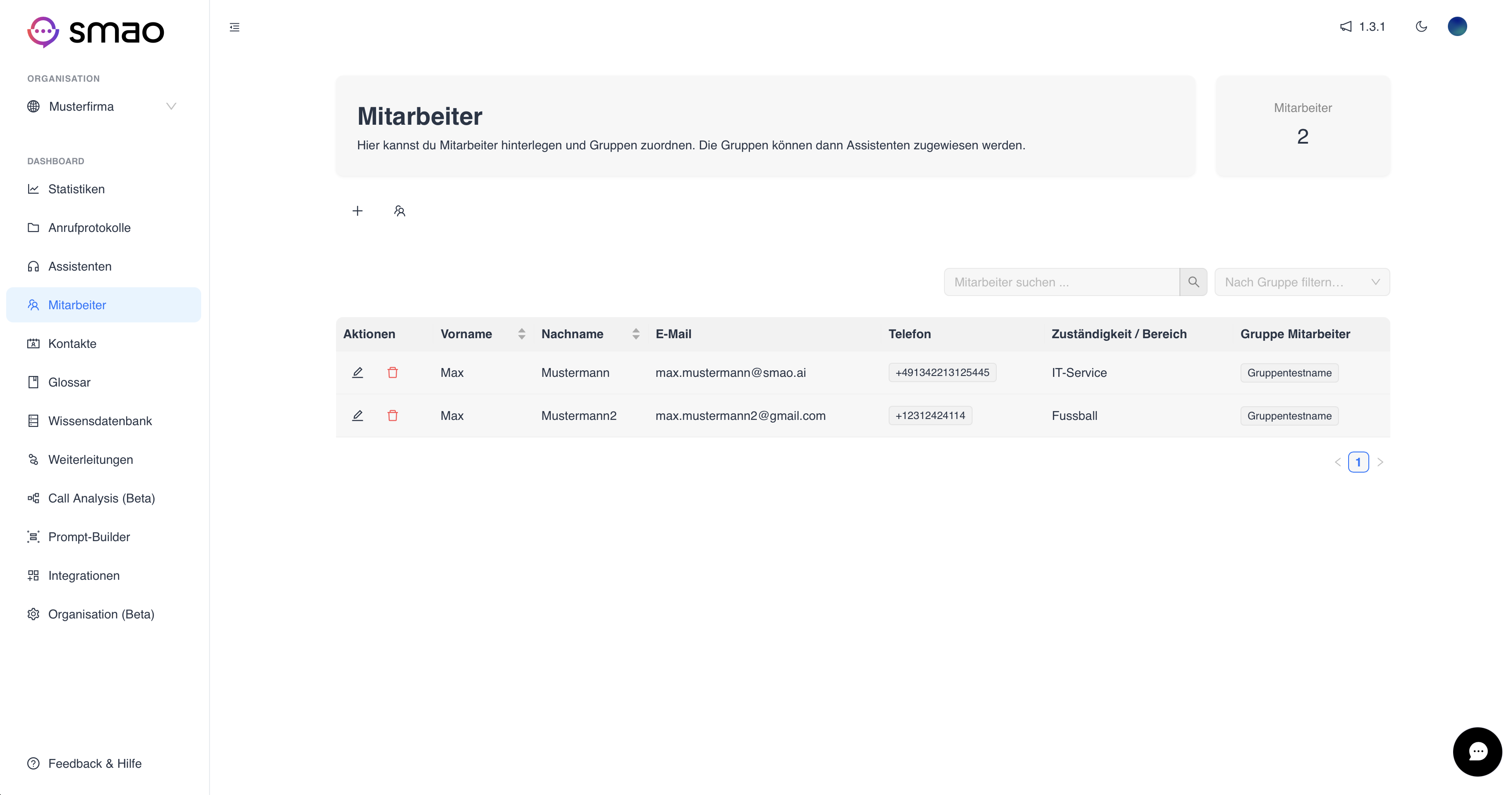Open the groups icon next to plus
This screenshot has height=795, width=1512.
click(400, 211)
